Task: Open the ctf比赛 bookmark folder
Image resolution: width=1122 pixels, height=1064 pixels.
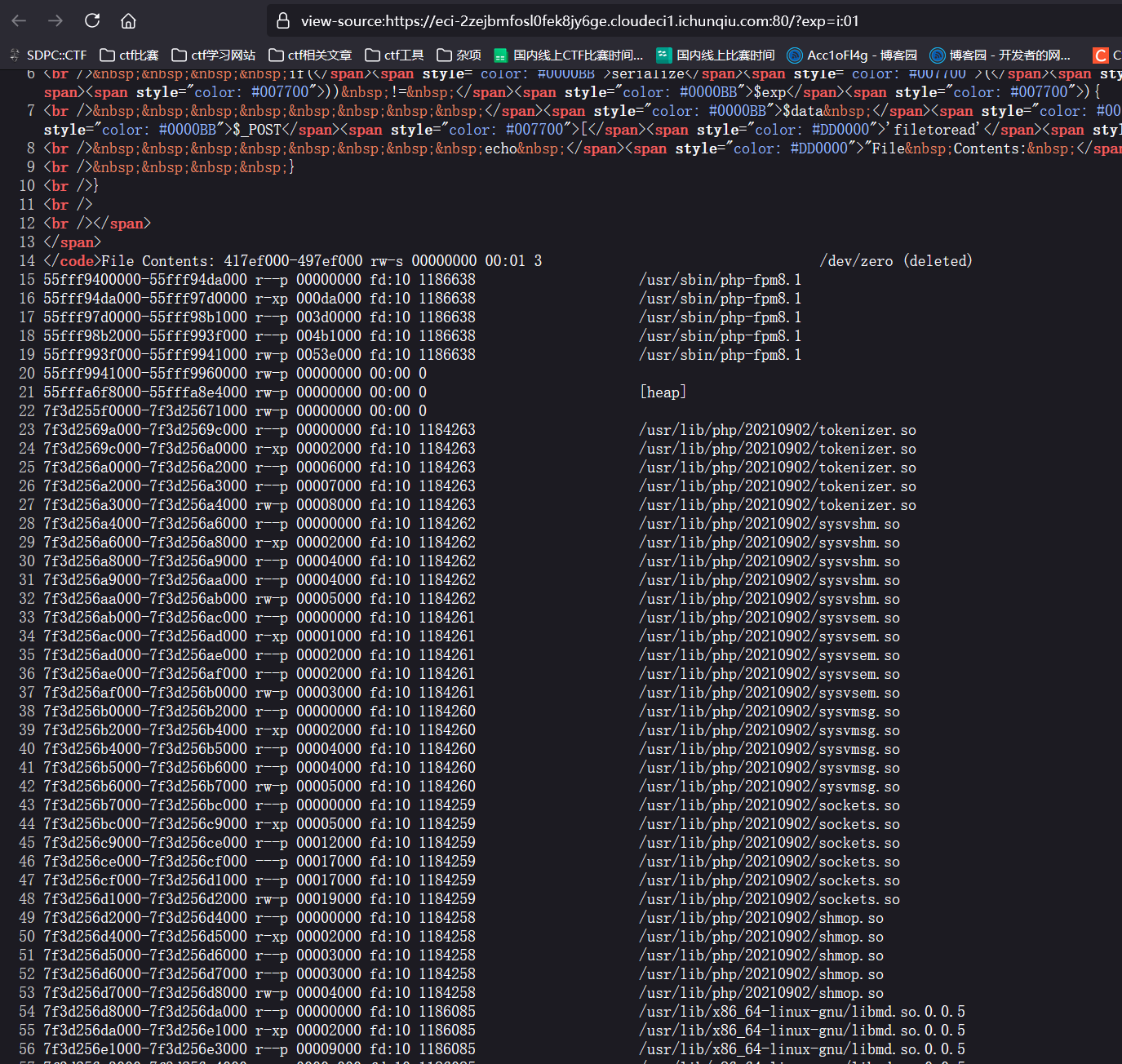Action: [x=129, y=55]
